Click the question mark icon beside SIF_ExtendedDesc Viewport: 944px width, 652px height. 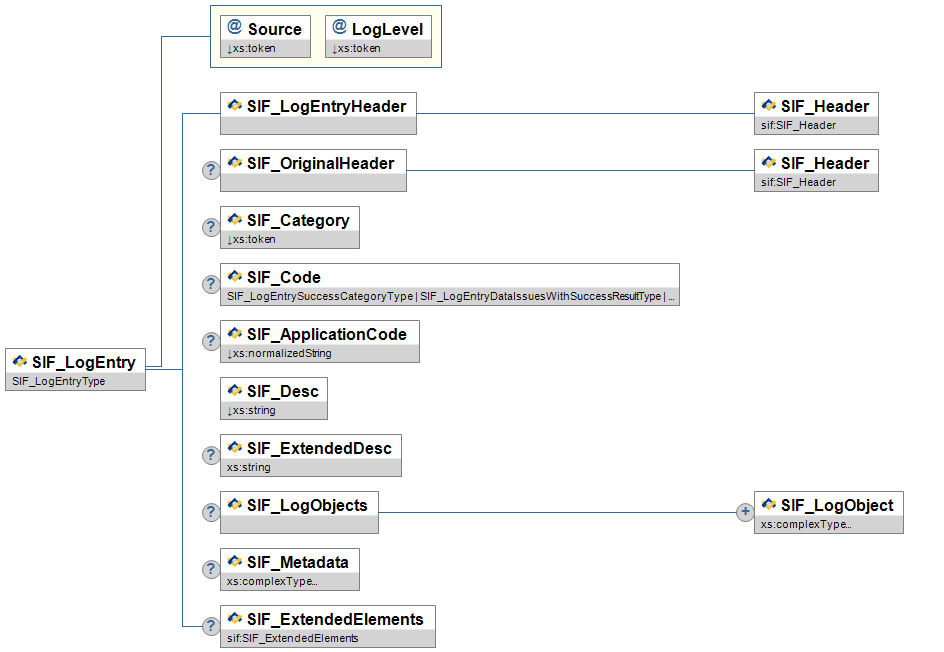point(211,455)
